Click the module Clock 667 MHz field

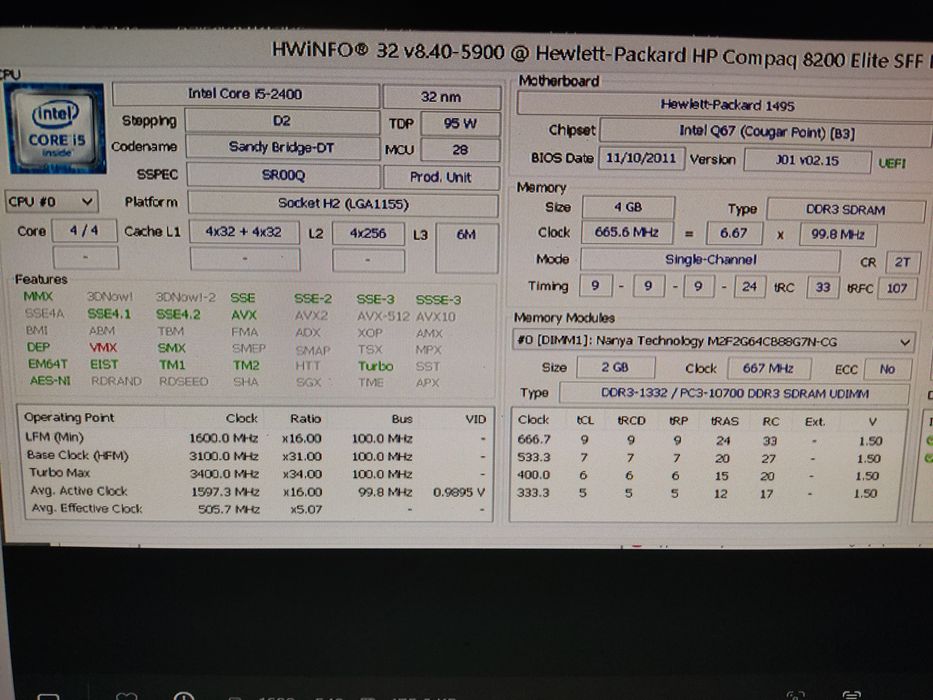(768, 368)
